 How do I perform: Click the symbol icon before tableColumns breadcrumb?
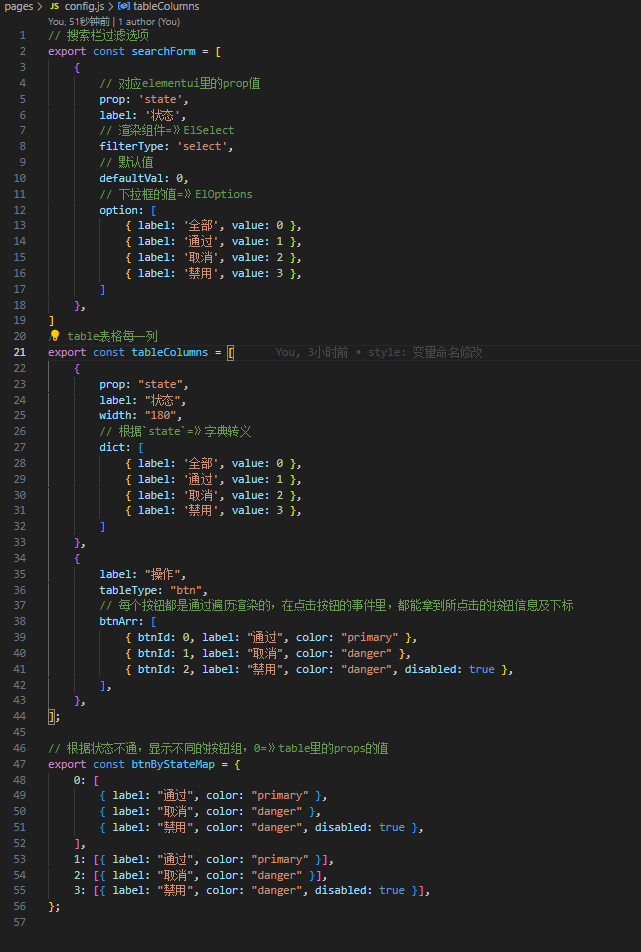[x=124, y=7]
